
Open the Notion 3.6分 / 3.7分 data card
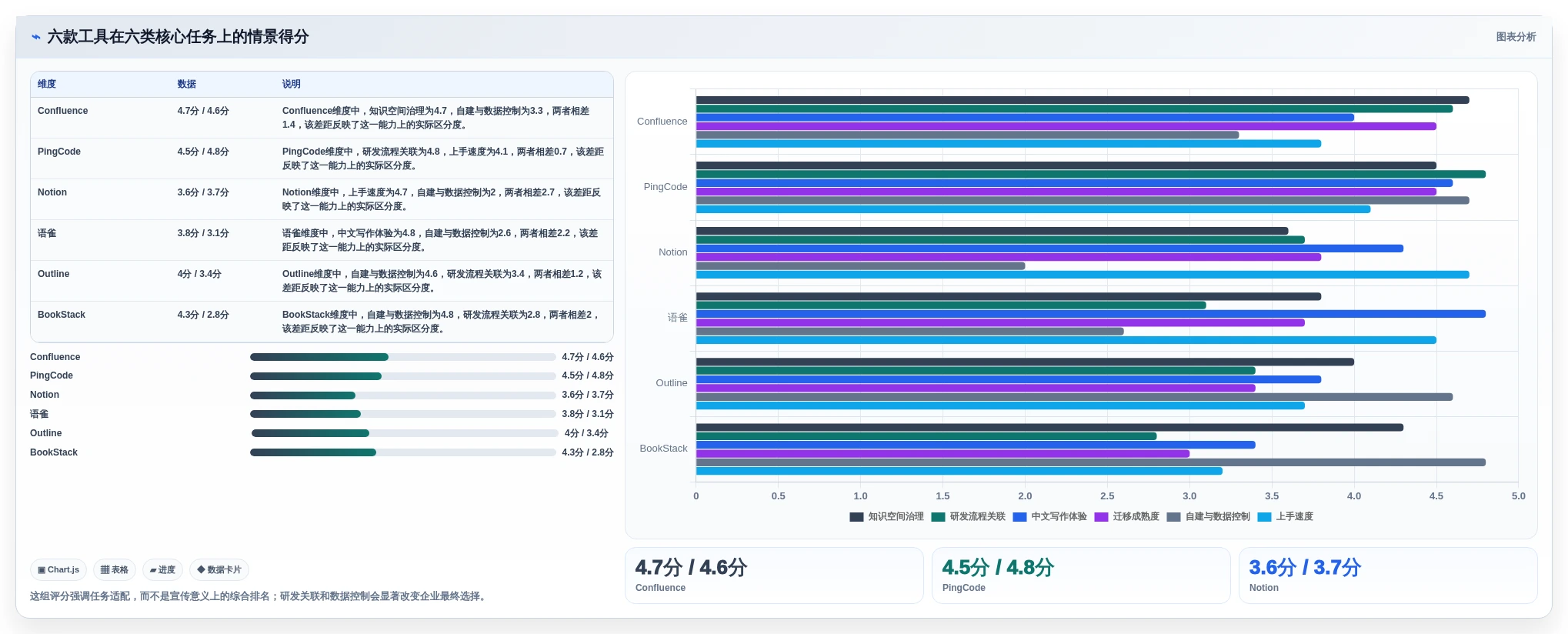pos(1388,576)
